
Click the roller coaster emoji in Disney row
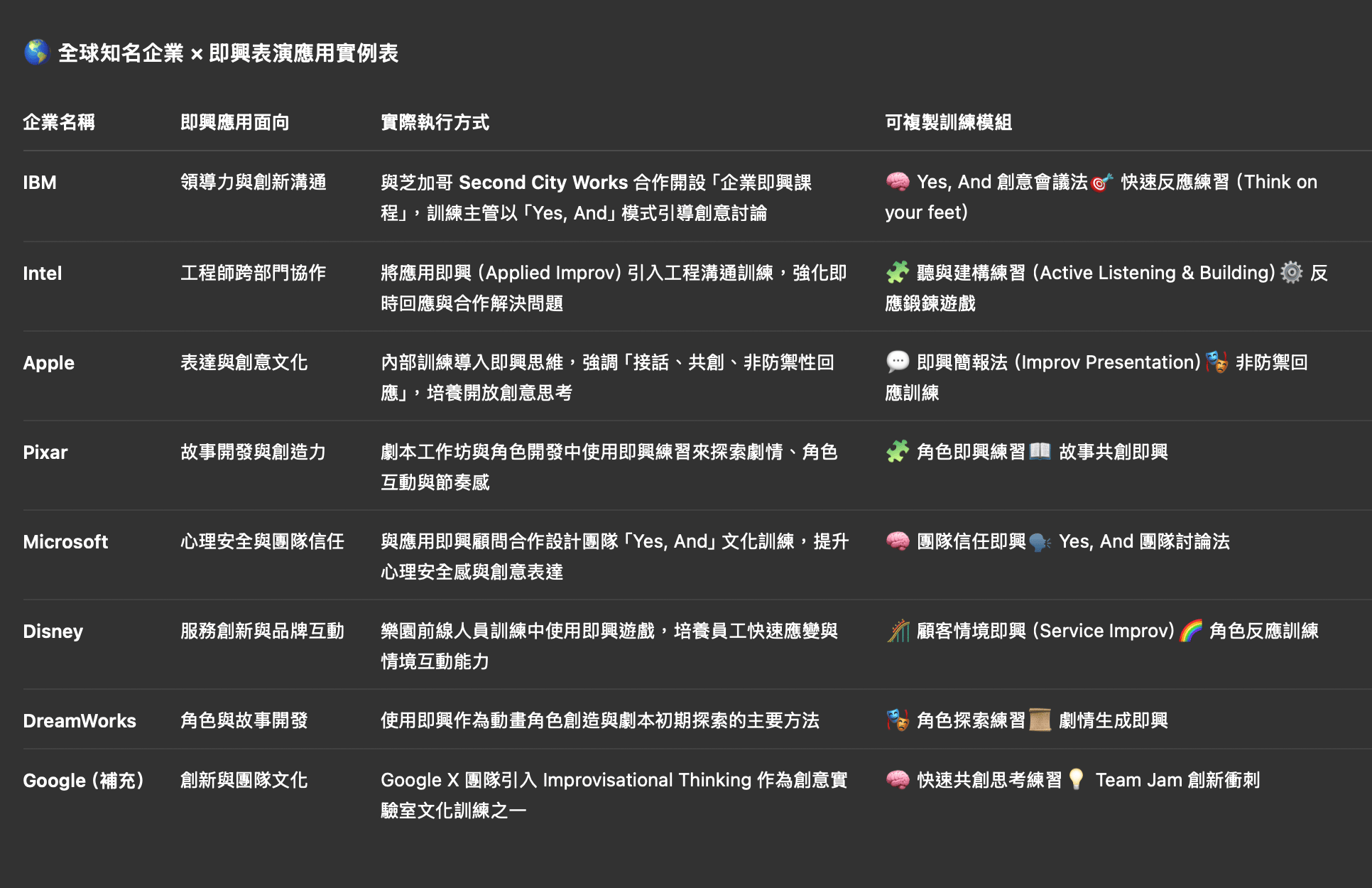(898, 631)
